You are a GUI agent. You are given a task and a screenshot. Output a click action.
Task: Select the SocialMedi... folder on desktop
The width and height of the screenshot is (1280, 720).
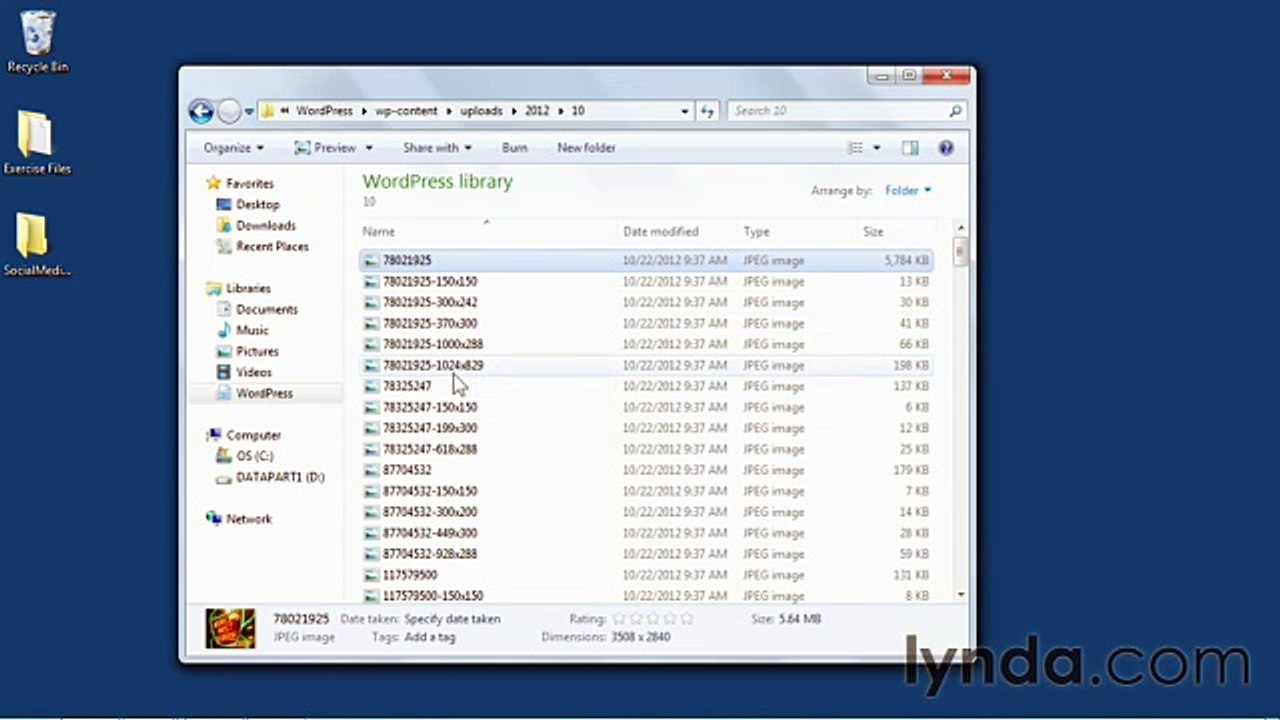pos(37,245)
